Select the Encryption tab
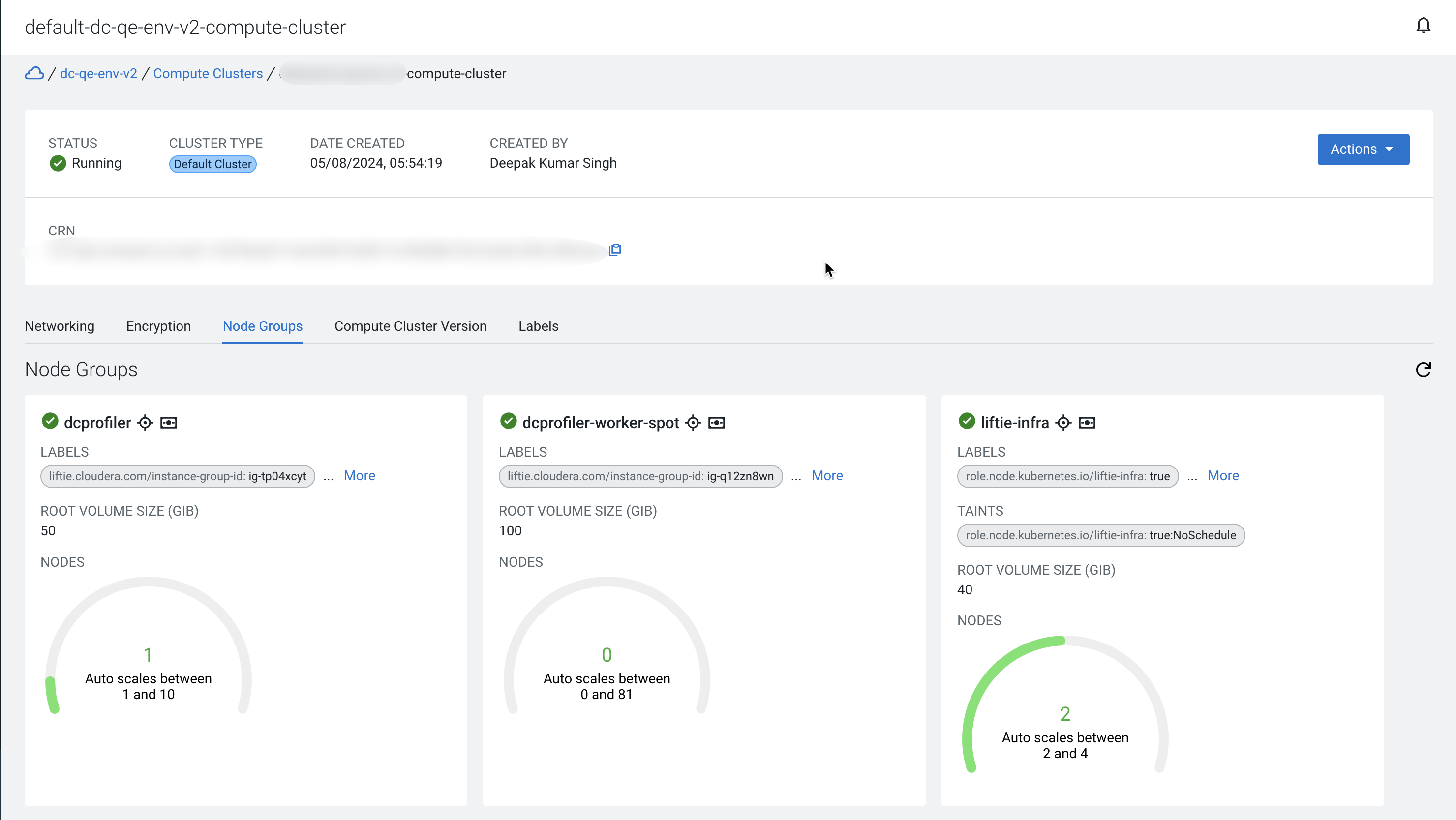The width and height of the screenshot is (1456, 820). tap(158, 326)
